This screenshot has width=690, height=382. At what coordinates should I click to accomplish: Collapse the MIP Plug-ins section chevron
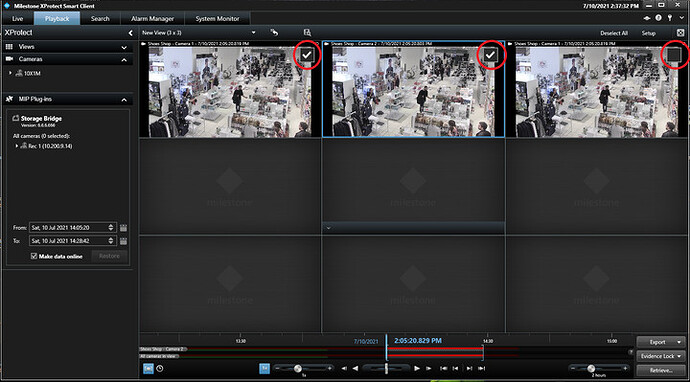tap(124, 100)
